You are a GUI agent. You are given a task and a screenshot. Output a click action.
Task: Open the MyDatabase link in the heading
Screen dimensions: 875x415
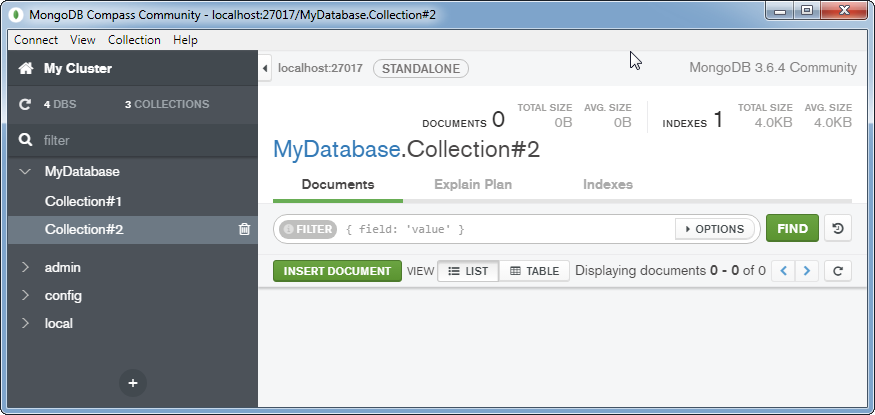[336, 149]
